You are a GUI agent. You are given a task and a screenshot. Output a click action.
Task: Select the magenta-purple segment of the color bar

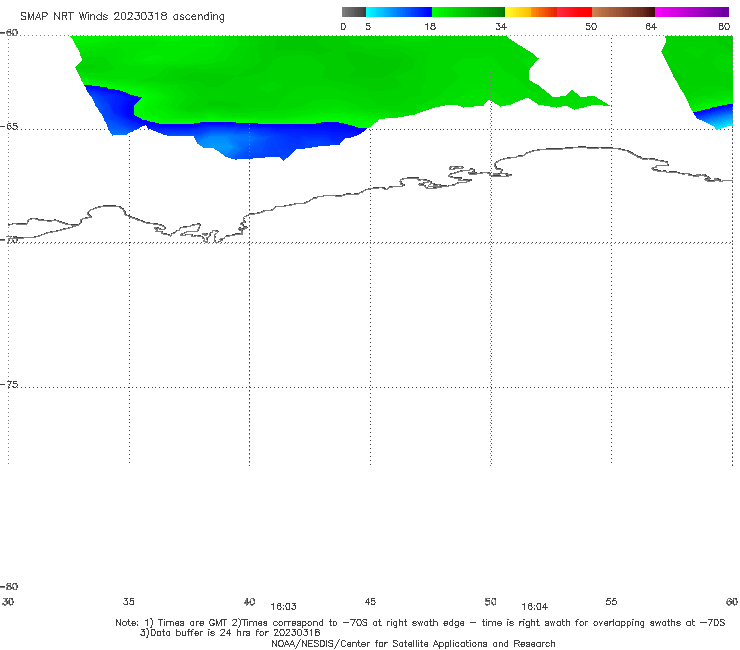click(692, 12)
